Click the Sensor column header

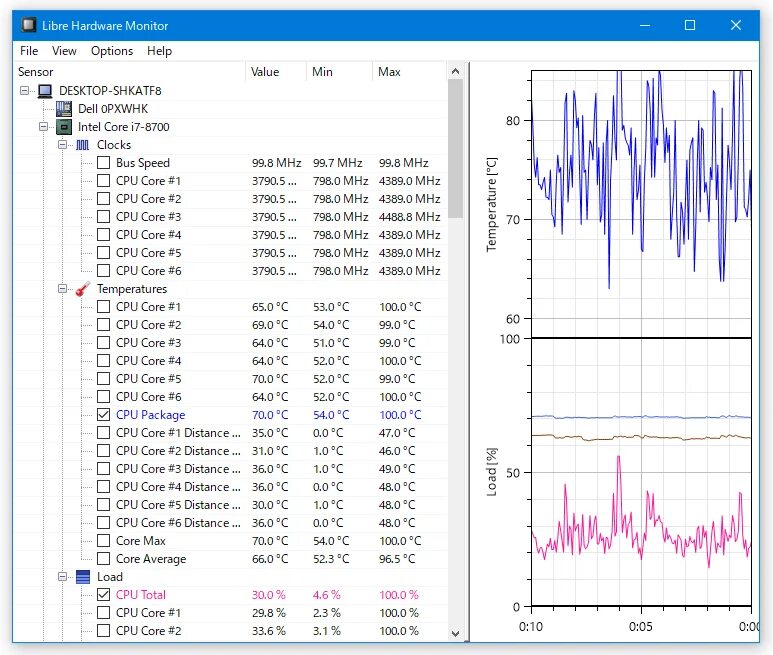tap(130, 72)
